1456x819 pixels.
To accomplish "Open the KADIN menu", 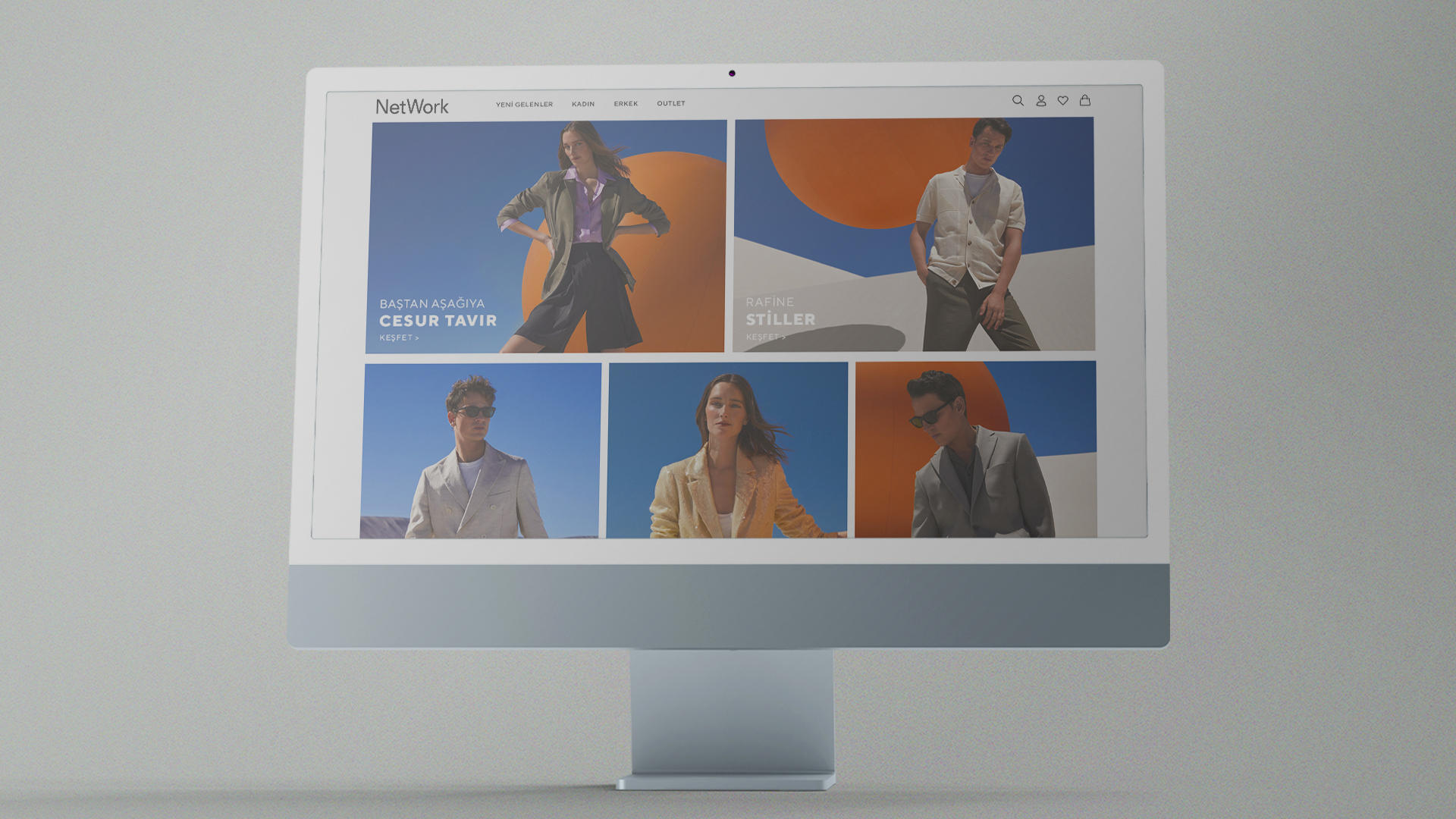I will tap(583, 104).
